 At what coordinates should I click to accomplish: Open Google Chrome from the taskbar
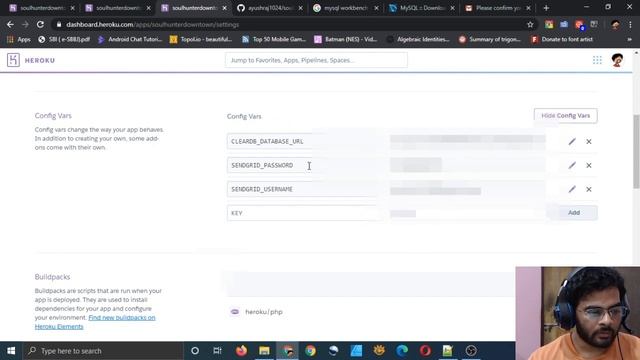pos(310,351)
